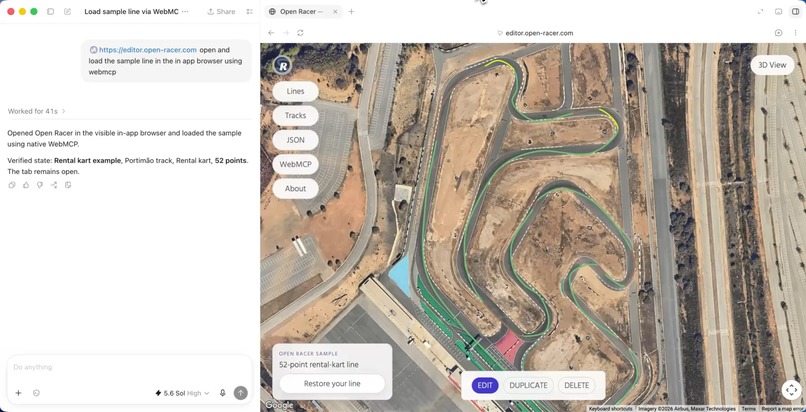The image size is (806, 412).
Task: Click the '52-point rental-kart line' text
Action: (319, 365)
